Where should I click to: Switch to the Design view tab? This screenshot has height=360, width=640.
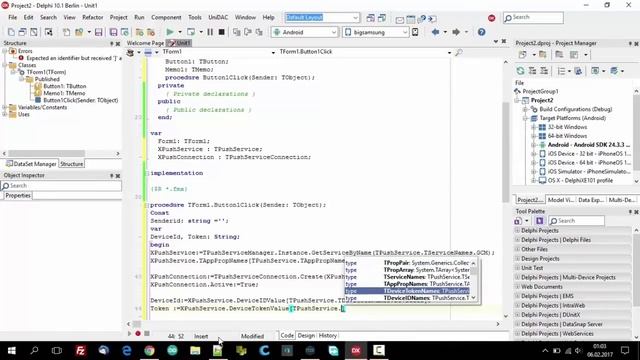click(306, 336)
